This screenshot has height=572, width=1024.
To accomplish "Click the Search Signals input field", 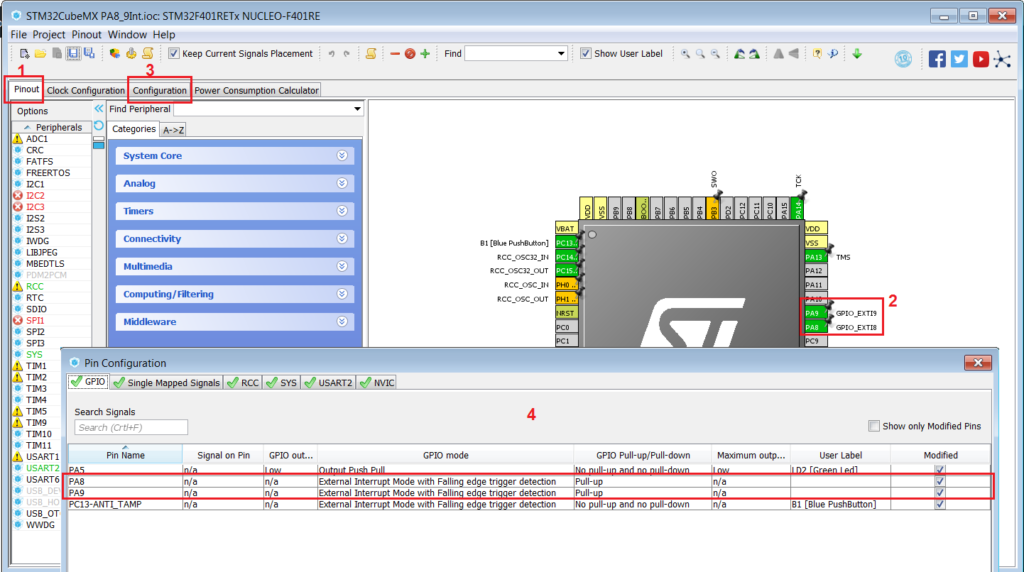I will (131, 427).
